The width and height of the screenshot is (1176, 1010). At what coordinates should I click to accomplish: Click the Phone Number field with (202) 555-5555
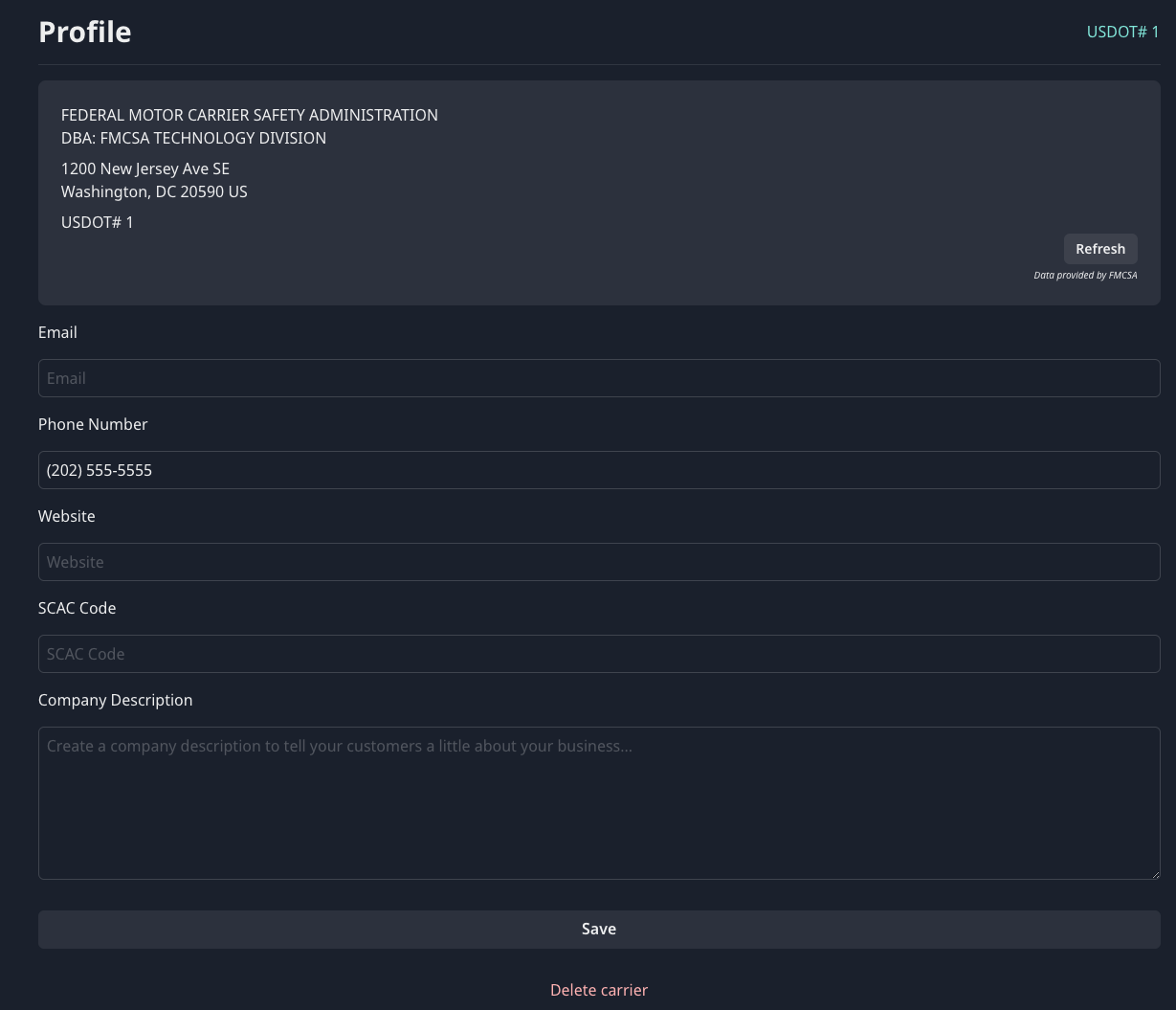[599, 470]
